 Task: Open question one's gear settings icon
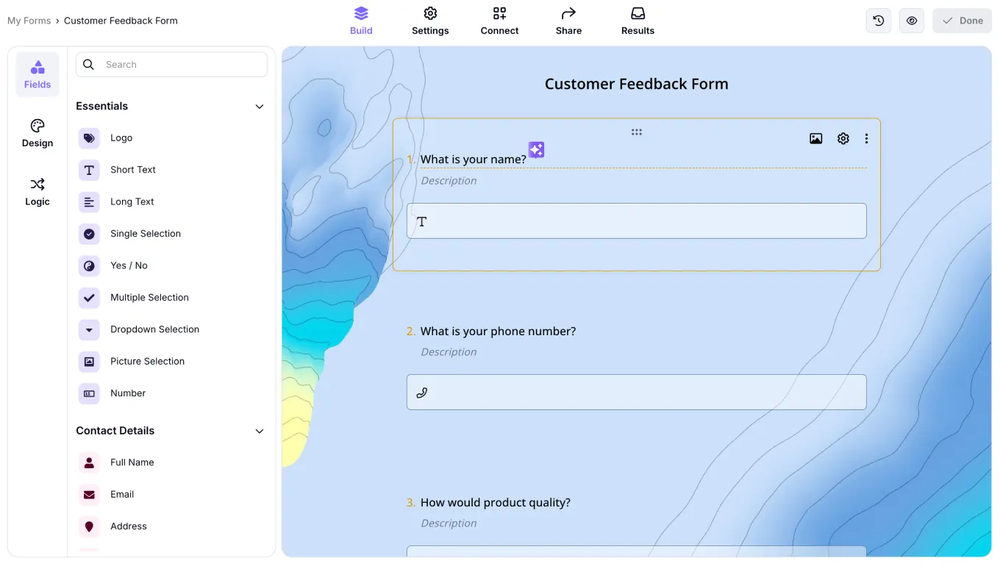click(843, 139)
